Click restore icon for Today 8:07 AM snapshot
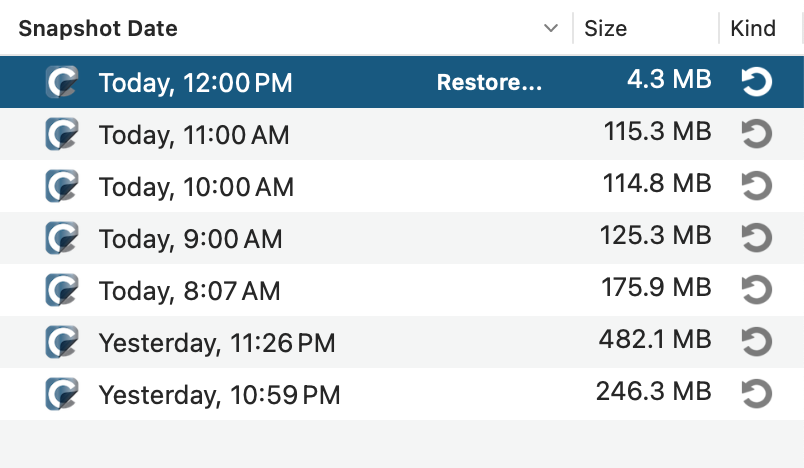The height and width of the screenshot is (468, 804). point(757,290)
